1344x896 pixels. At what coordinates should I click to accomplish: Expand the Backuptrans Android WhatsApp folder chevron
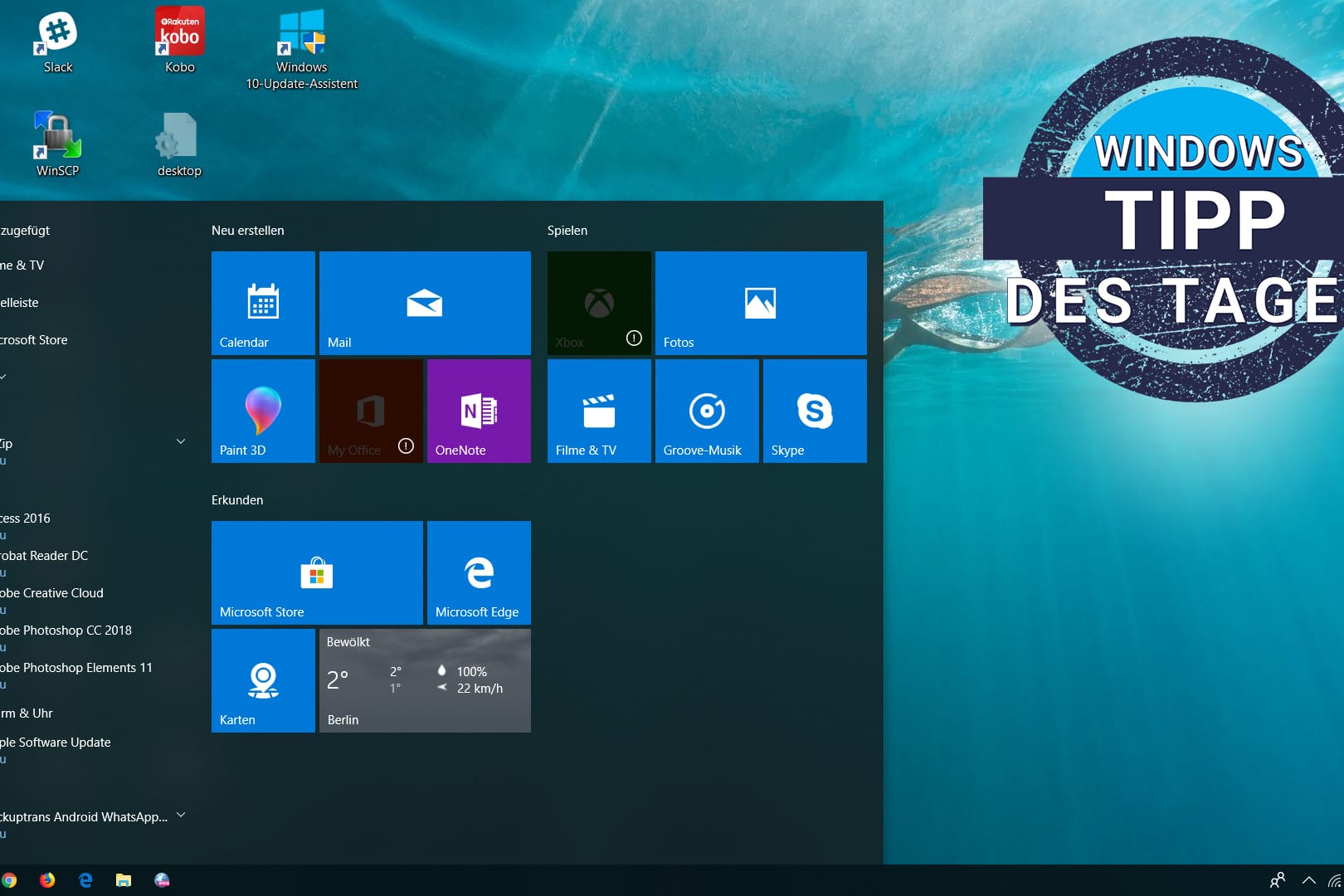181,816
